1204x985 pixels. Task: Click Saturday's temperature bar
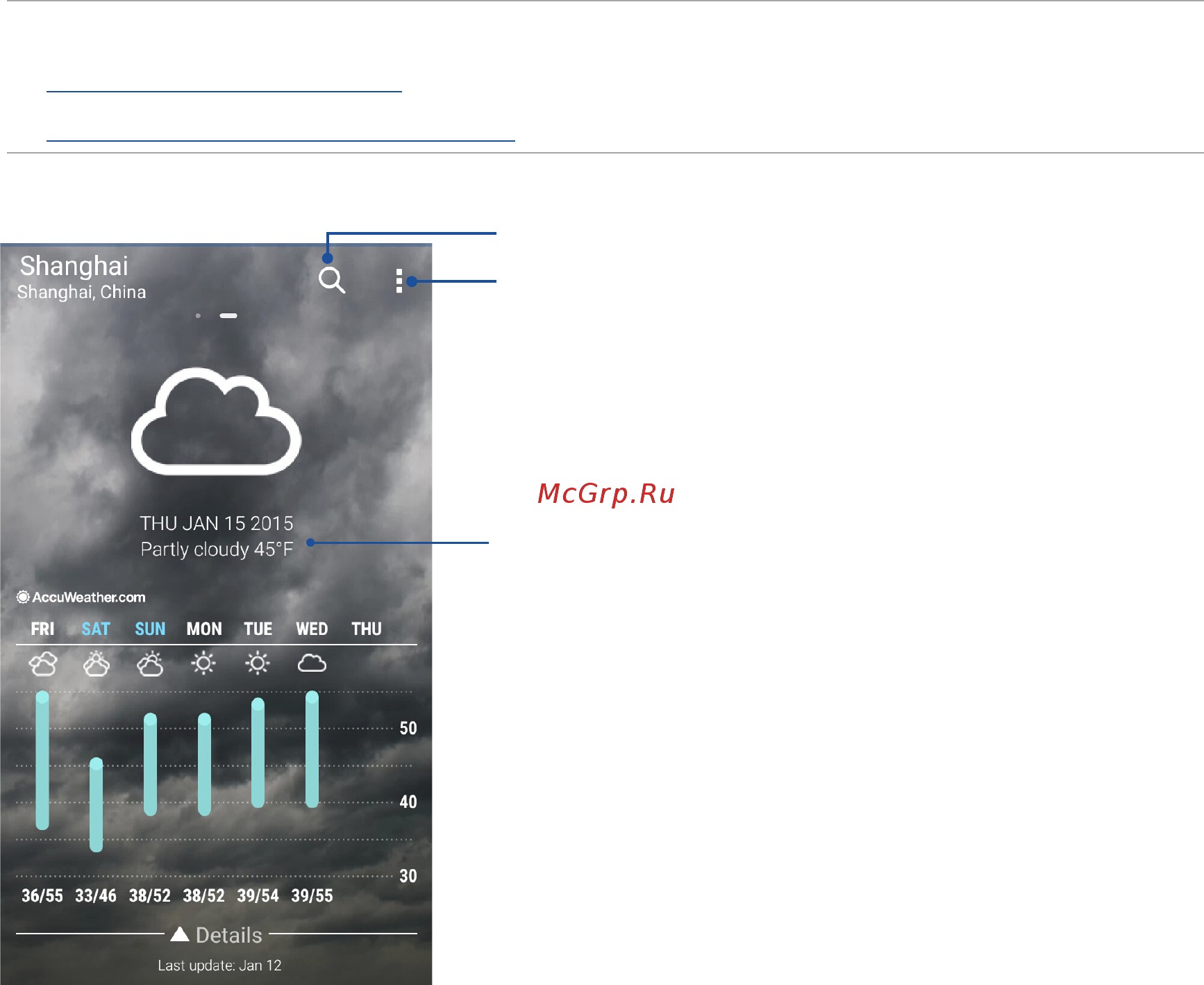pyautogui.click(x=96, y=805)
